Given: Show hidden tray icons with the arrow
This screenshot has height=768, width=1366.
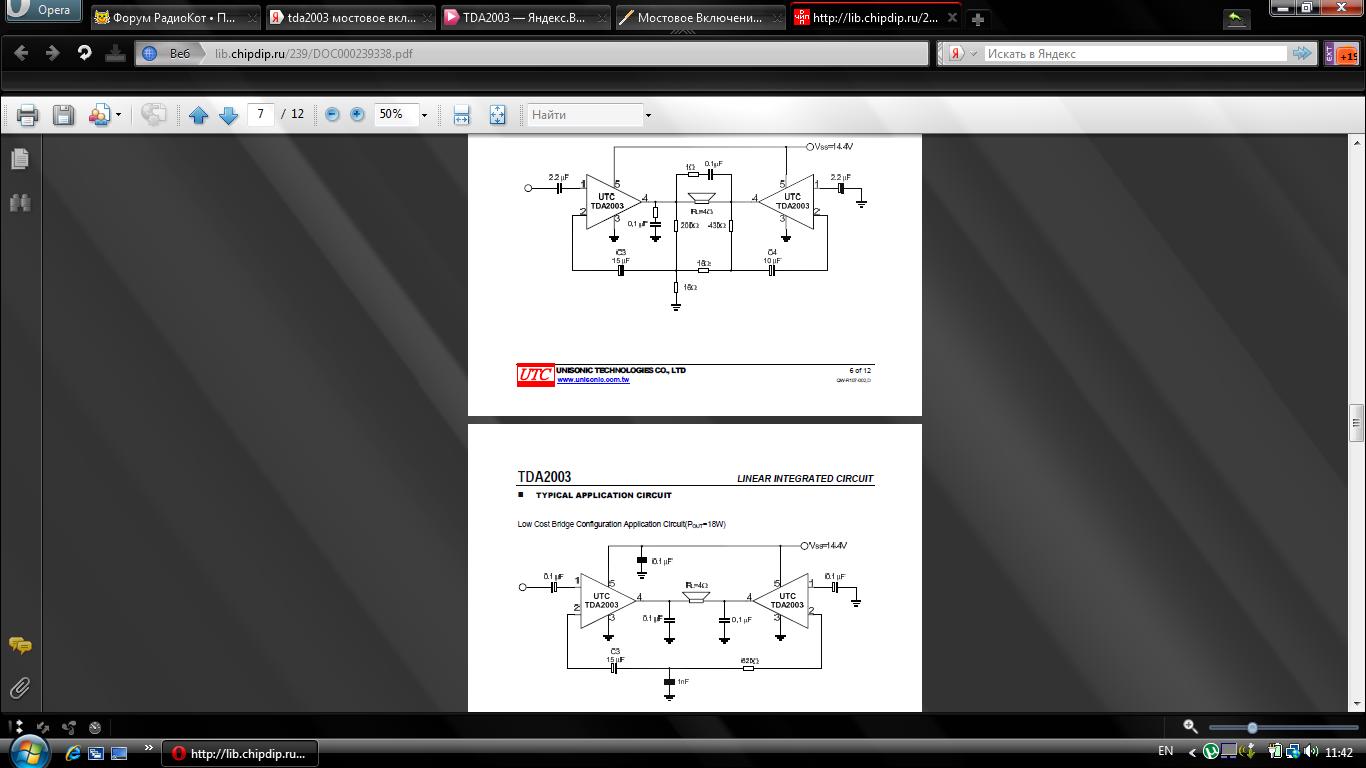Looking at the screenshot, I should pyautogui.click(x=1191, y=752).
